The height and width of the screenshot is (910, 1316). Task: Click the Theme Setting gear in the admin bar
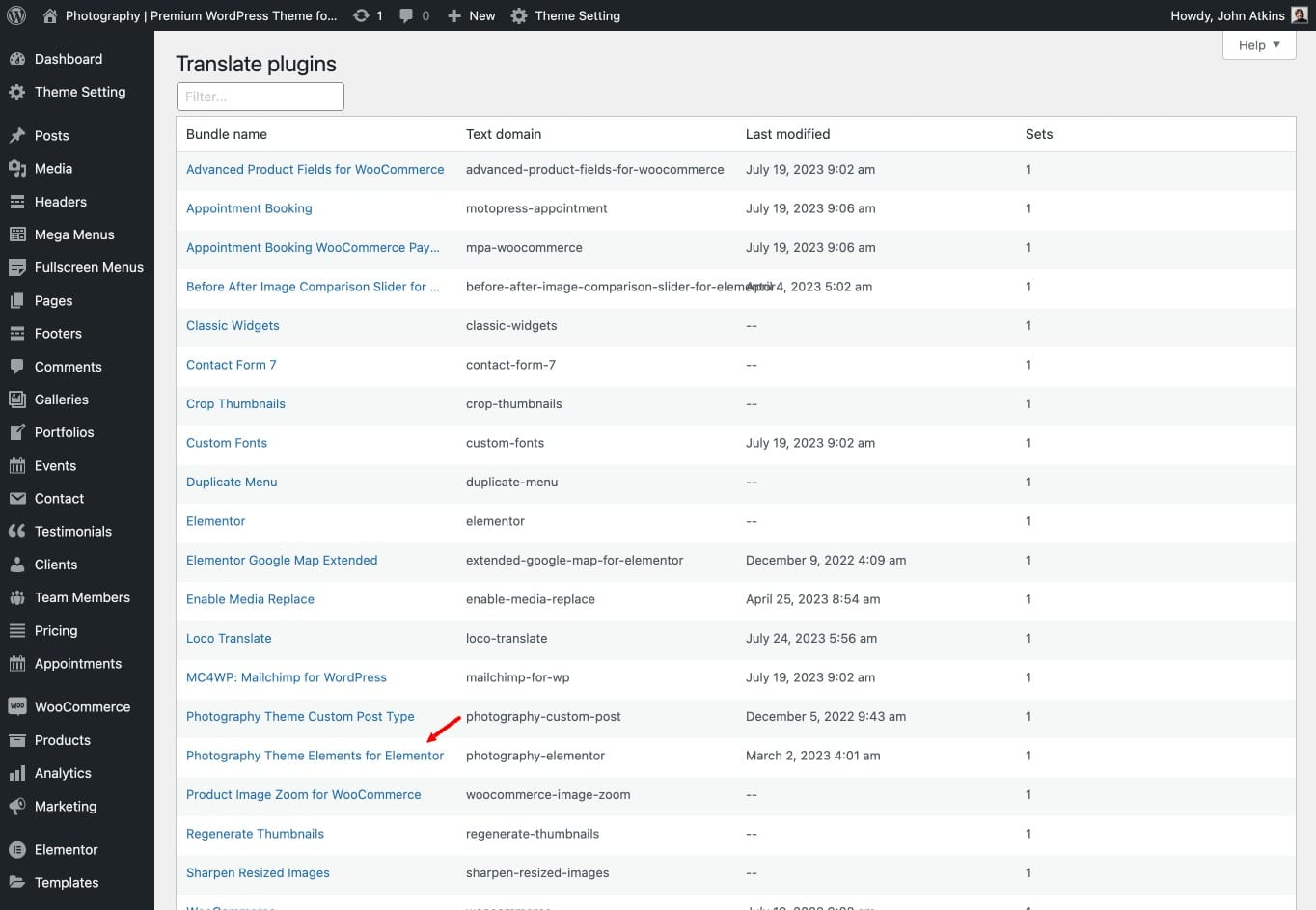pos(518,15)
